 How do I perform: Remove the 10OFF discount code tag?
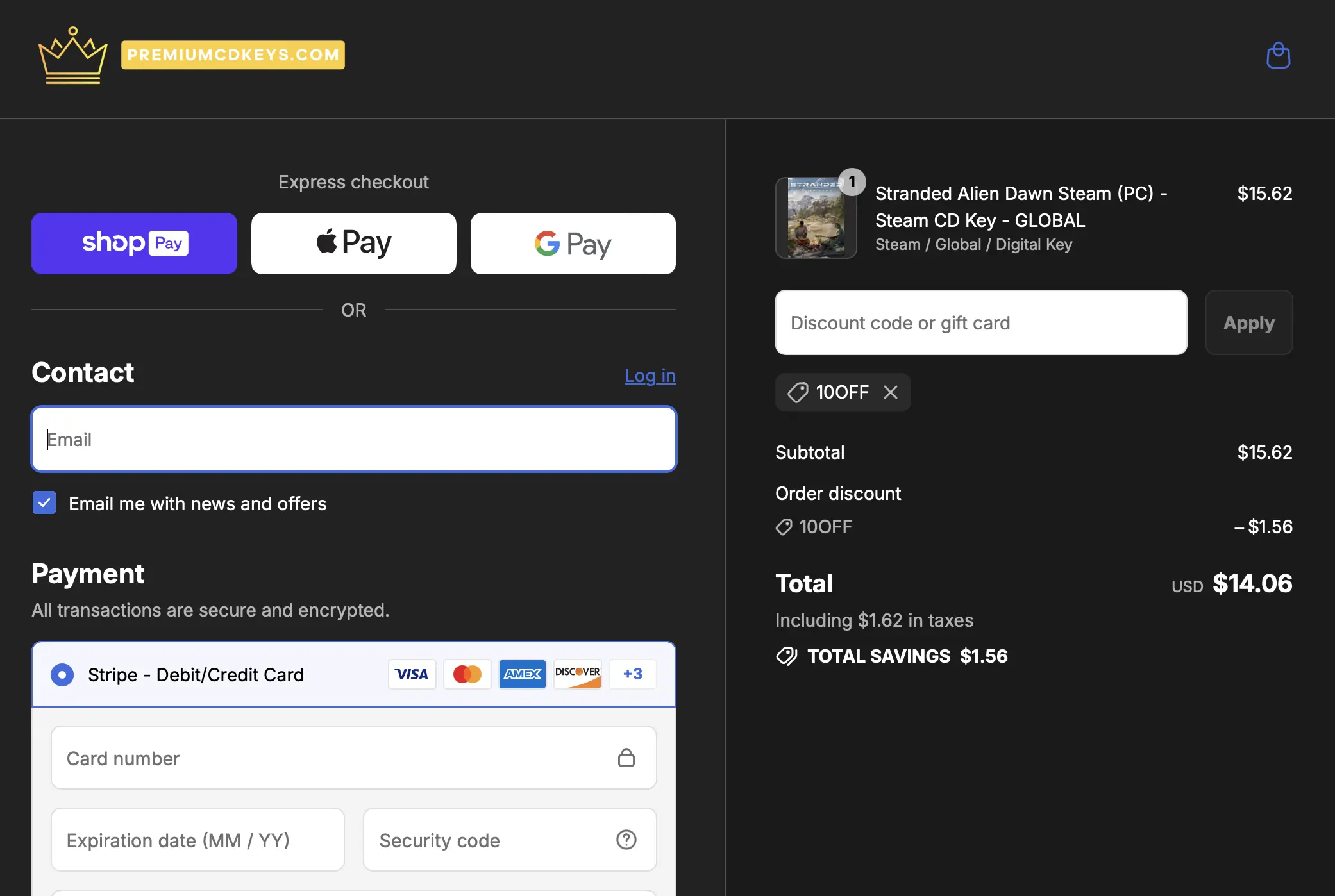tap(891, 392)
